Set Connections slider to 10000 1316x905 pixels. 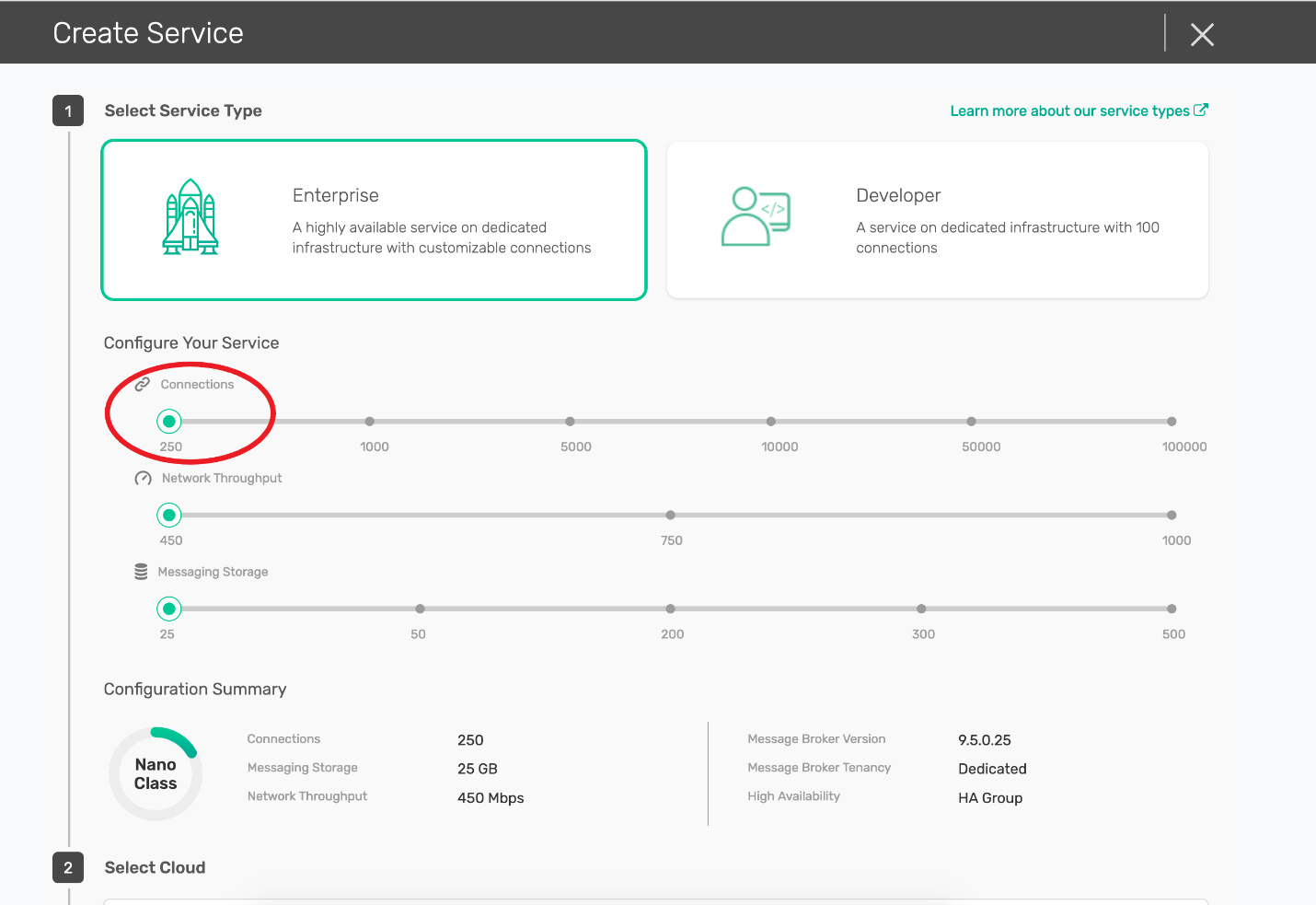coord(770,422)
